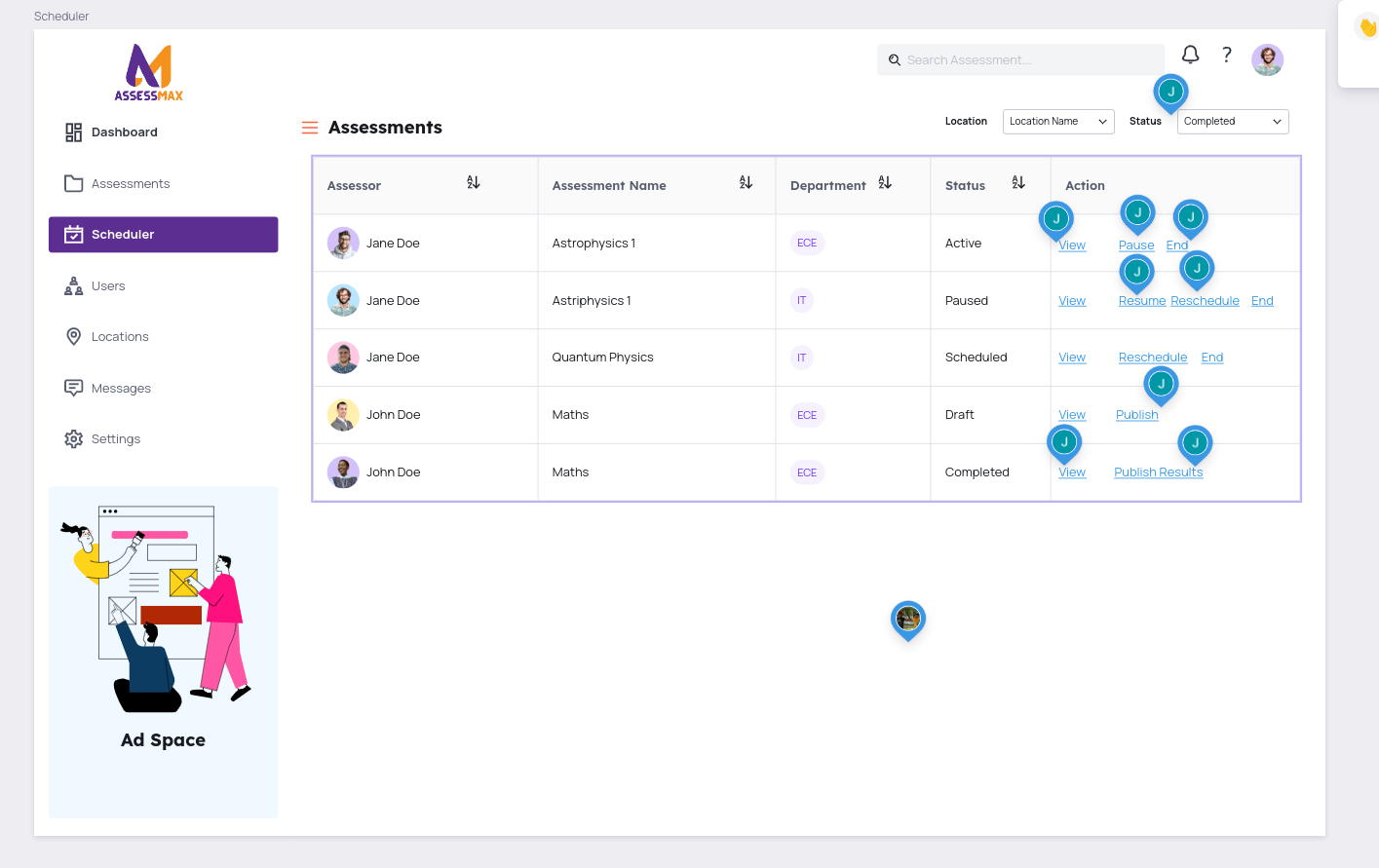Click the AssessMax logo
The width and height of the screenshot is (1379, 868).
[x=149, y=73]
